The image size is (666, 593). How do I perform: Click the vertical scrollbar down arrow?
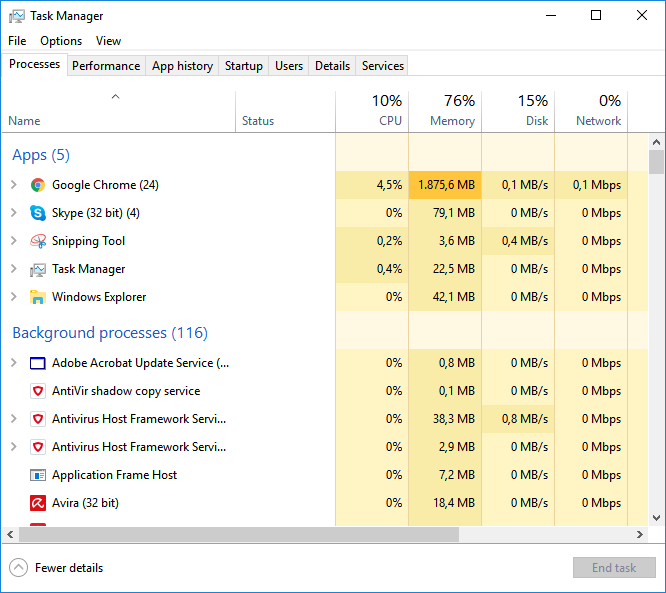point(656,518)
